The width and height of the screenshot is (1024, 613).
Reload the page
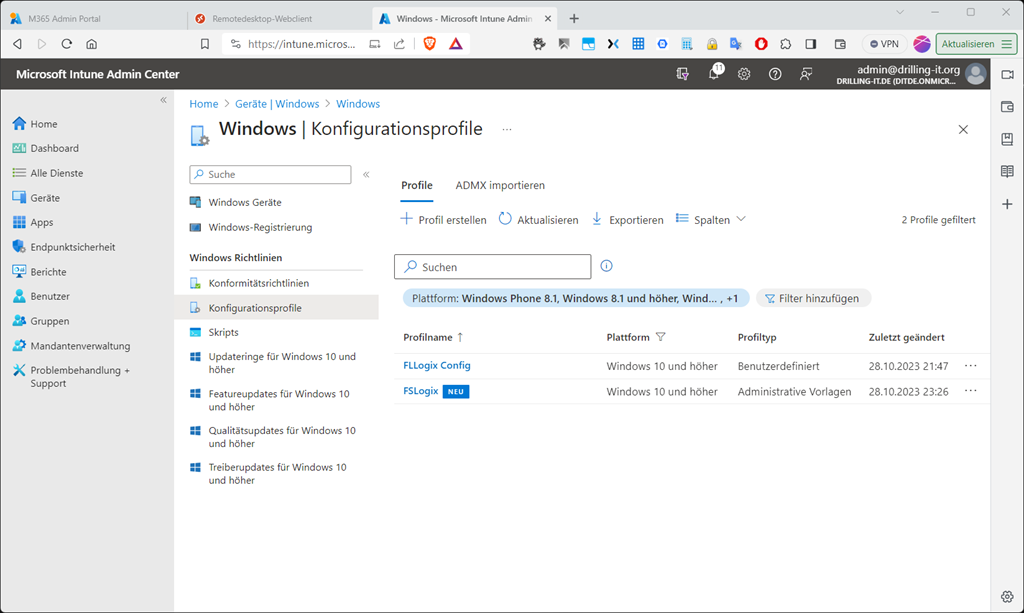[x=67, y=44]
